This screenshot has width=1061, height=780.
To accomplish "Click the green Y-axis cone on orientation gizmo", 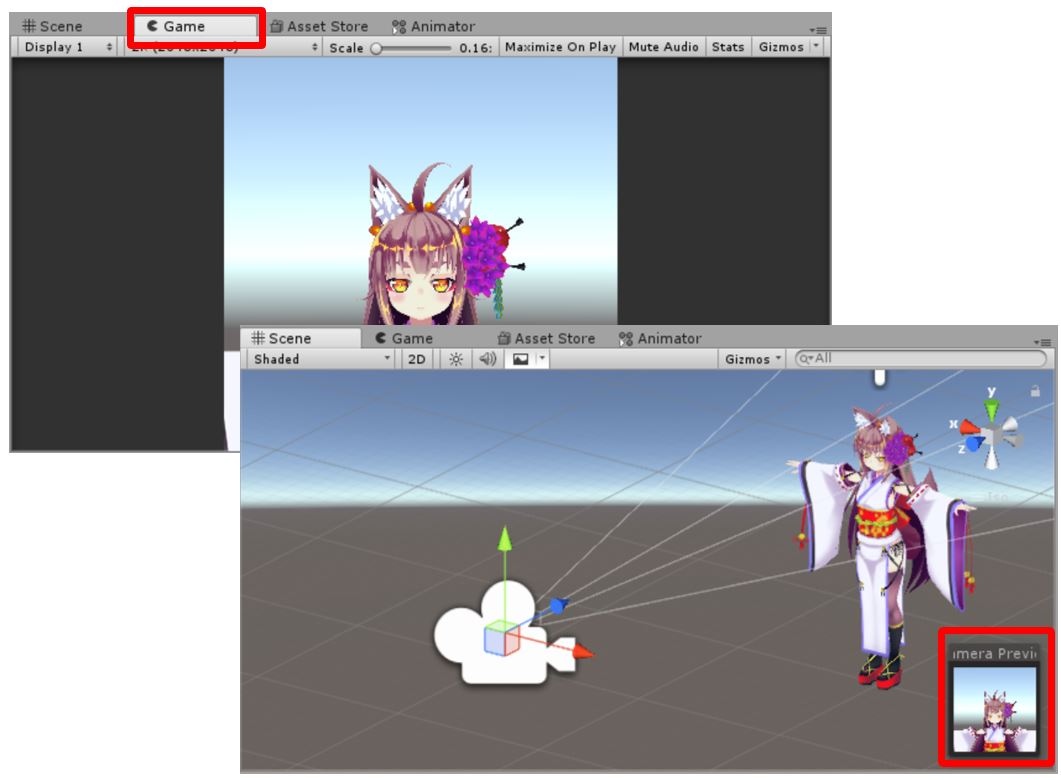I will point(991,410).
